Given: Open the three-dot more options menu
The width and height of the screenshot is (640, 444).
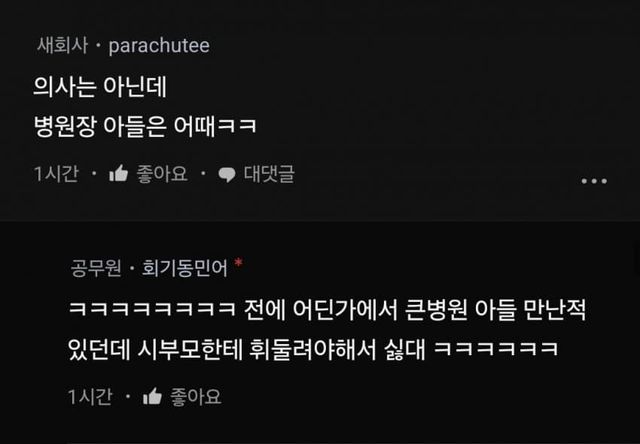Looking at the screenshot, I should (594, 181).
